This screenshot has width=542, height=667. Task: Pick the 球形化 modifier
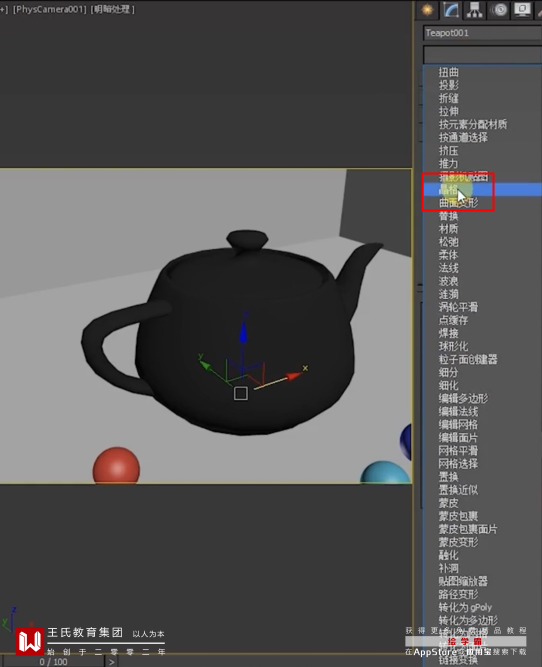click(454, 346)
